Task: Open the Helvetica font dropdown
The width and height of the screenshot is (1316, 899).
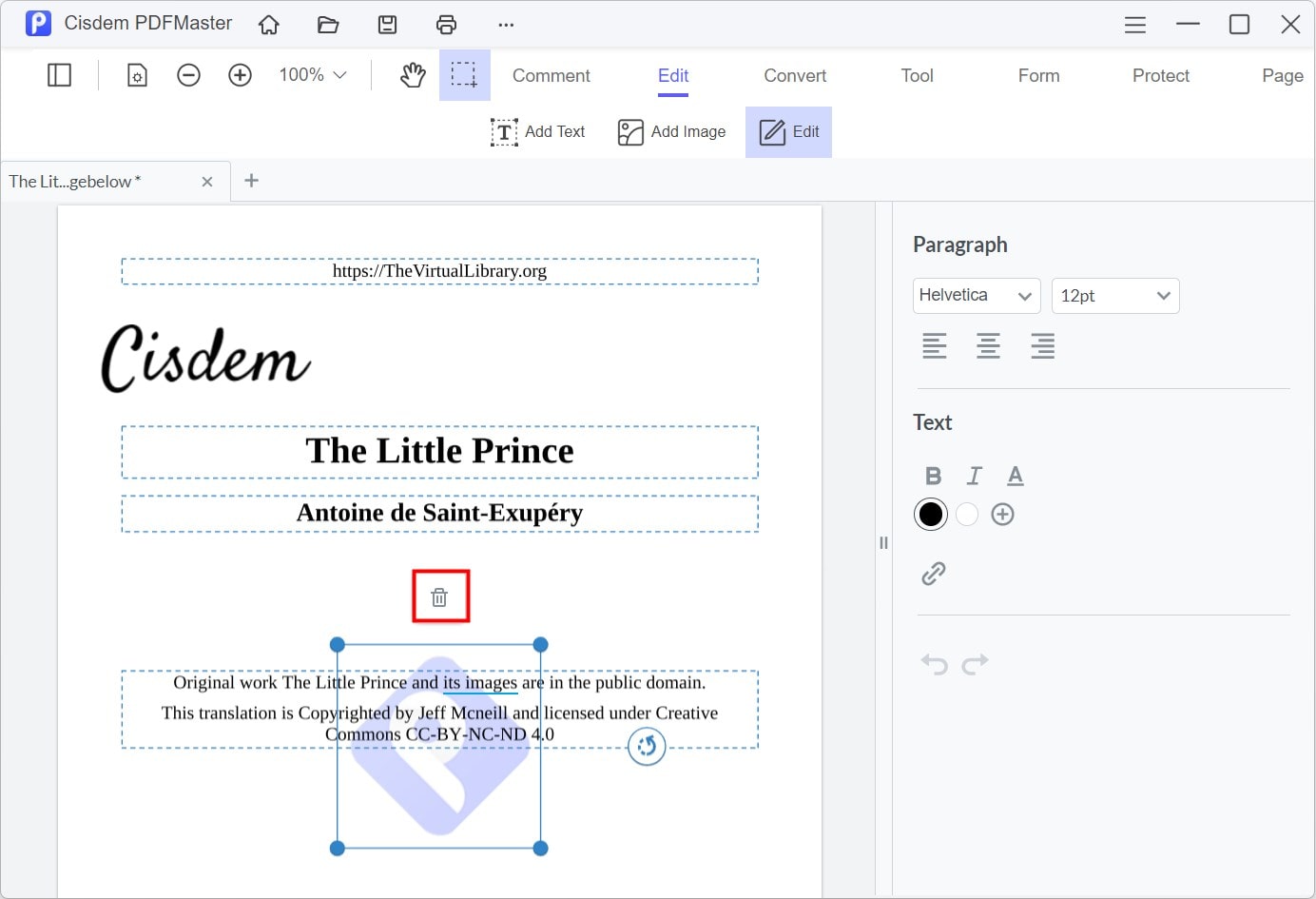Action: 976,296
